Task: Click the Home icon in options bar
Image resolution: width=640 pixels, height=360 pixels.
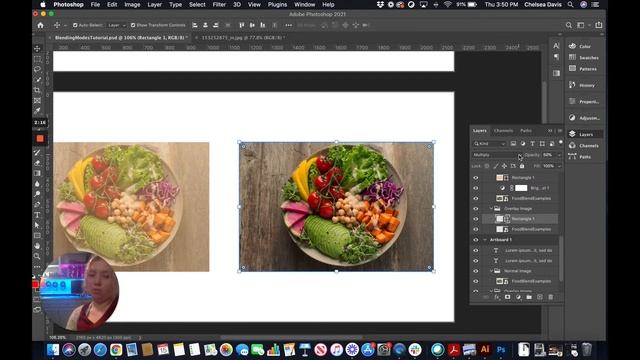Action: [x=40, y=25]
